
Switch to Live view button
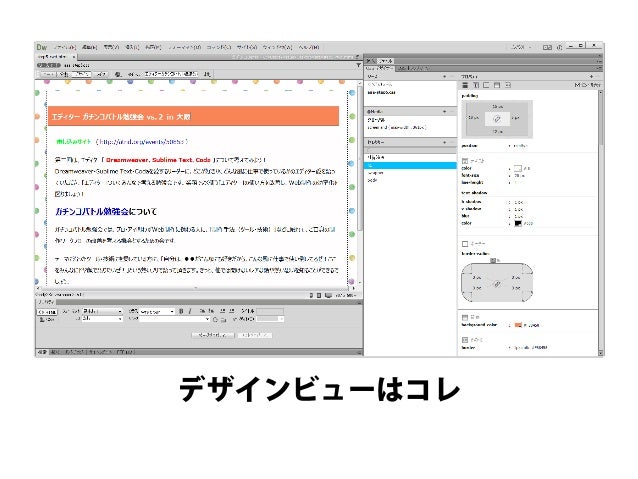pyautogui.click(x=101, y=74)
